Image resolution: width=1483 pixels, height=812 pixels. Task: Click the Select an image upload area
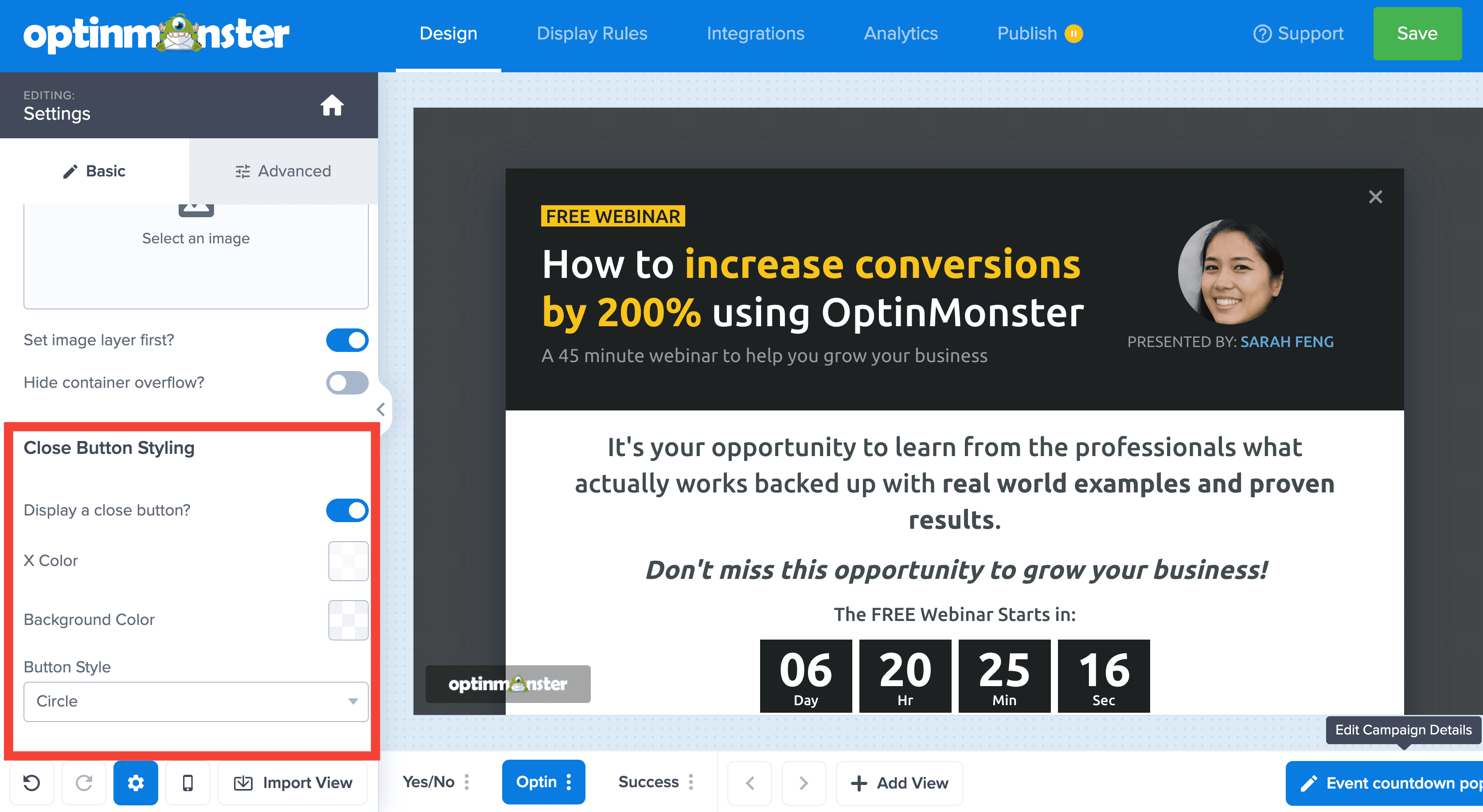(x=196, y=254)
